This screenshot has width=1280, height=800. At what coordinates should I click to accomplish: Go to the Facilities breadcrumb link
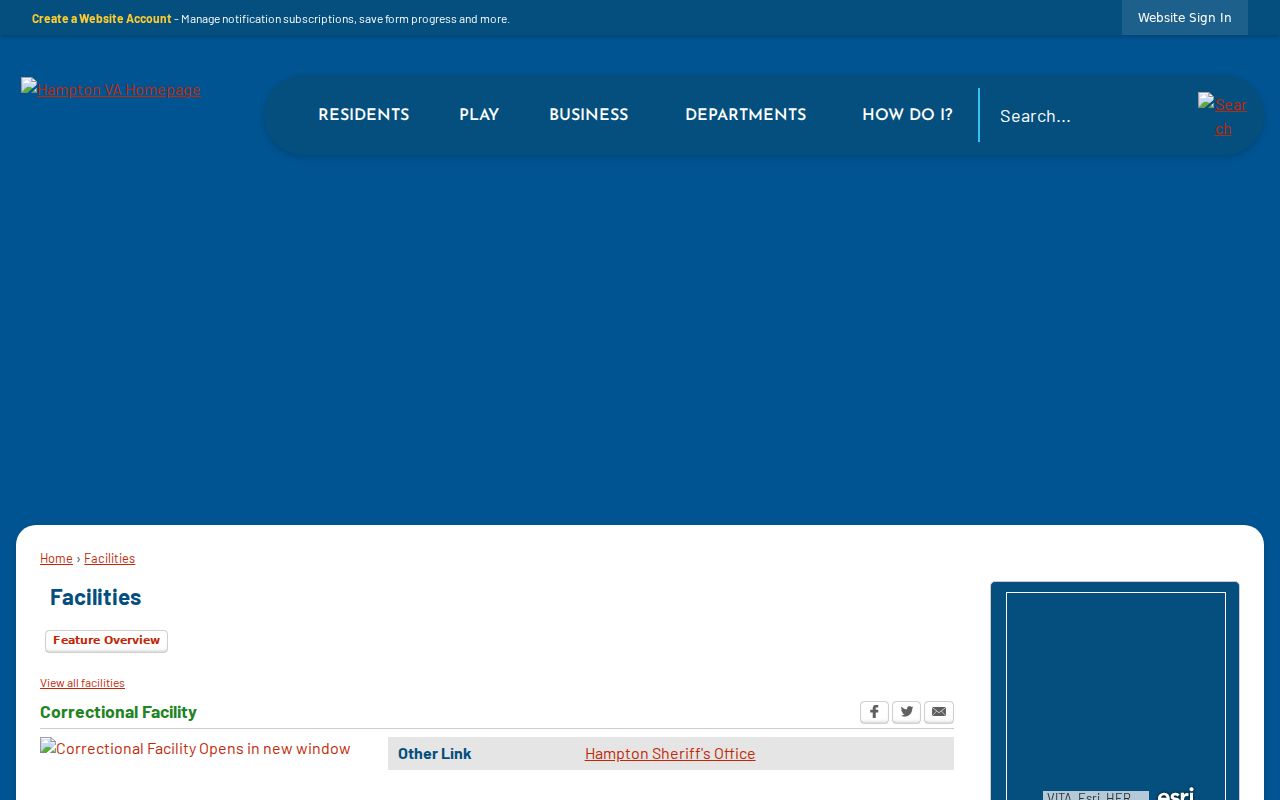(109, 558)
